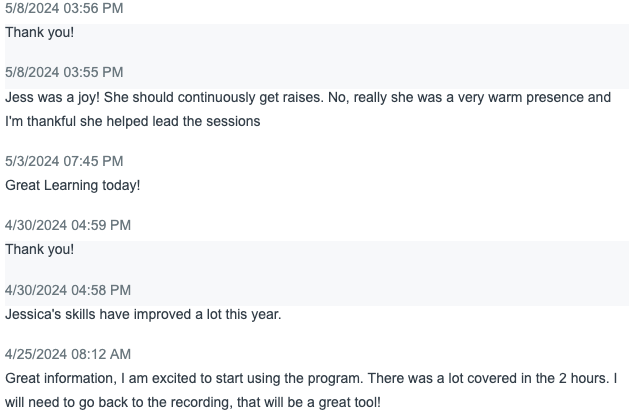Click the 4/30/2024 04:59 PM timestamp
Viewport: 631px width, 411px height.
click(x=68, y=225)
